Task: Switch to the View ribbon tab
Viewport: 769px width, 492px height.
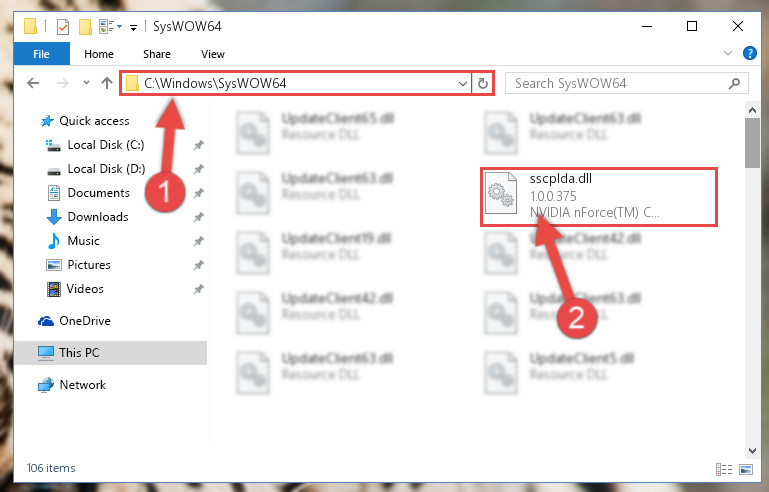Action: [212, 54]
